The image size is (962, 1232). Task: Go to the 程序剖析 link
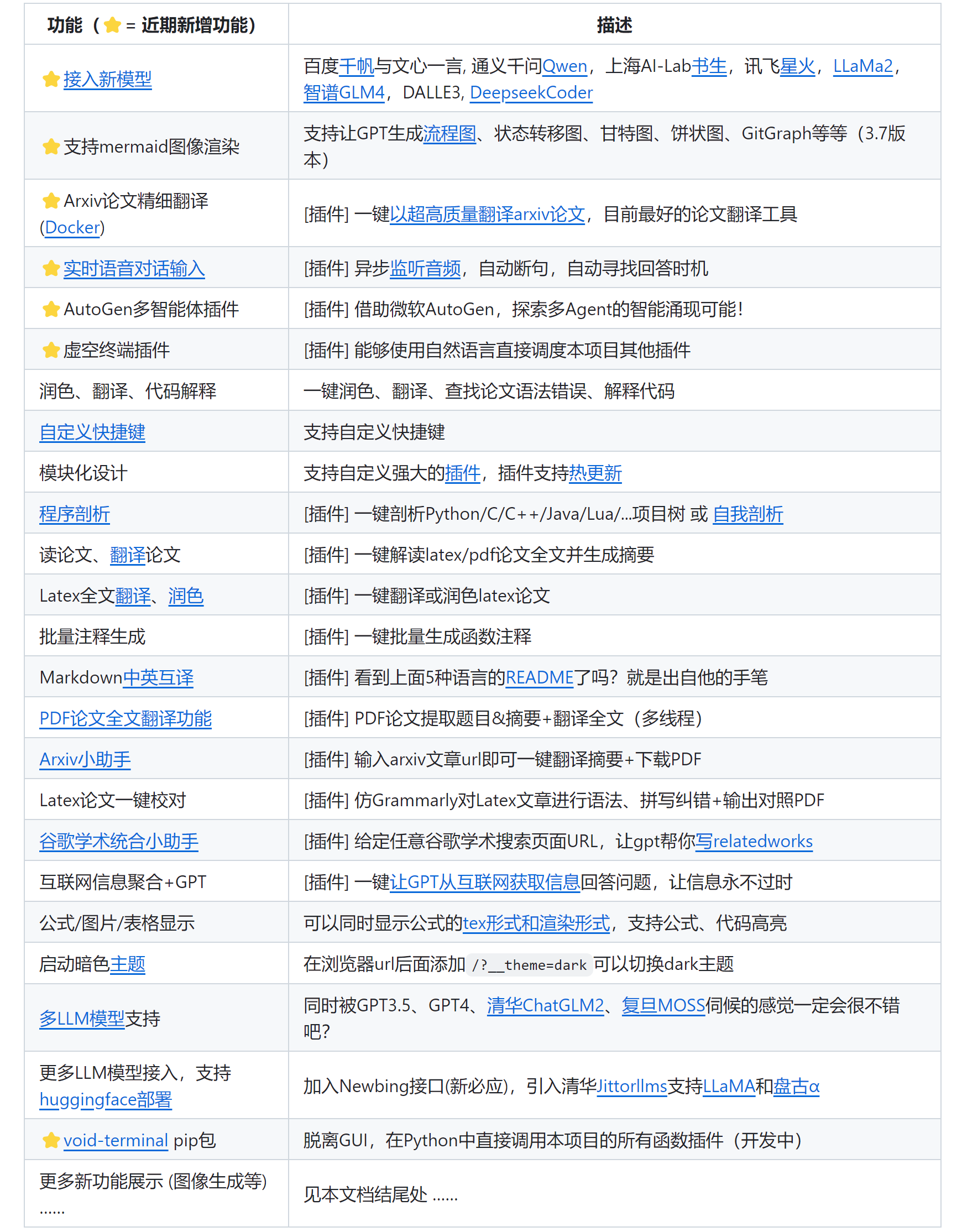(75, 514)
